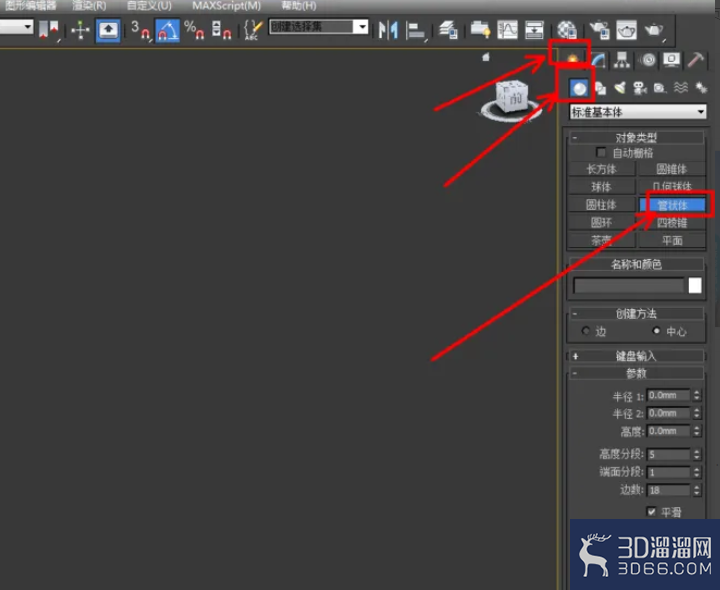Open the Create command panel tab
This screenshot has height=590, width=720.
572,59
